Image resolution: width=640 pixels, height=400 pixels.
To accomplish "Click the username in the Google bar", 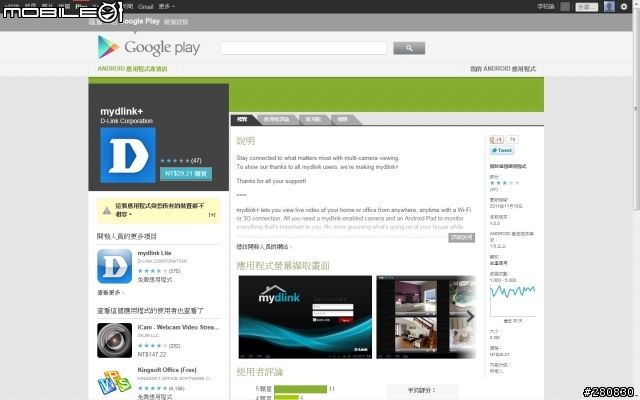I will tap(545, 7).
